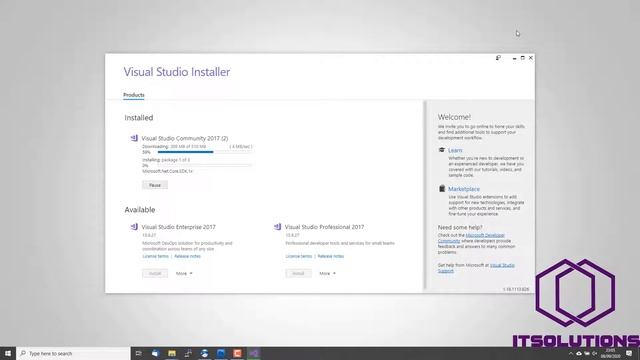The width and height of the screenshot is (640, 360).
Task: Click Install under Visual Studio Enterprise 2017
Action: 155,273
